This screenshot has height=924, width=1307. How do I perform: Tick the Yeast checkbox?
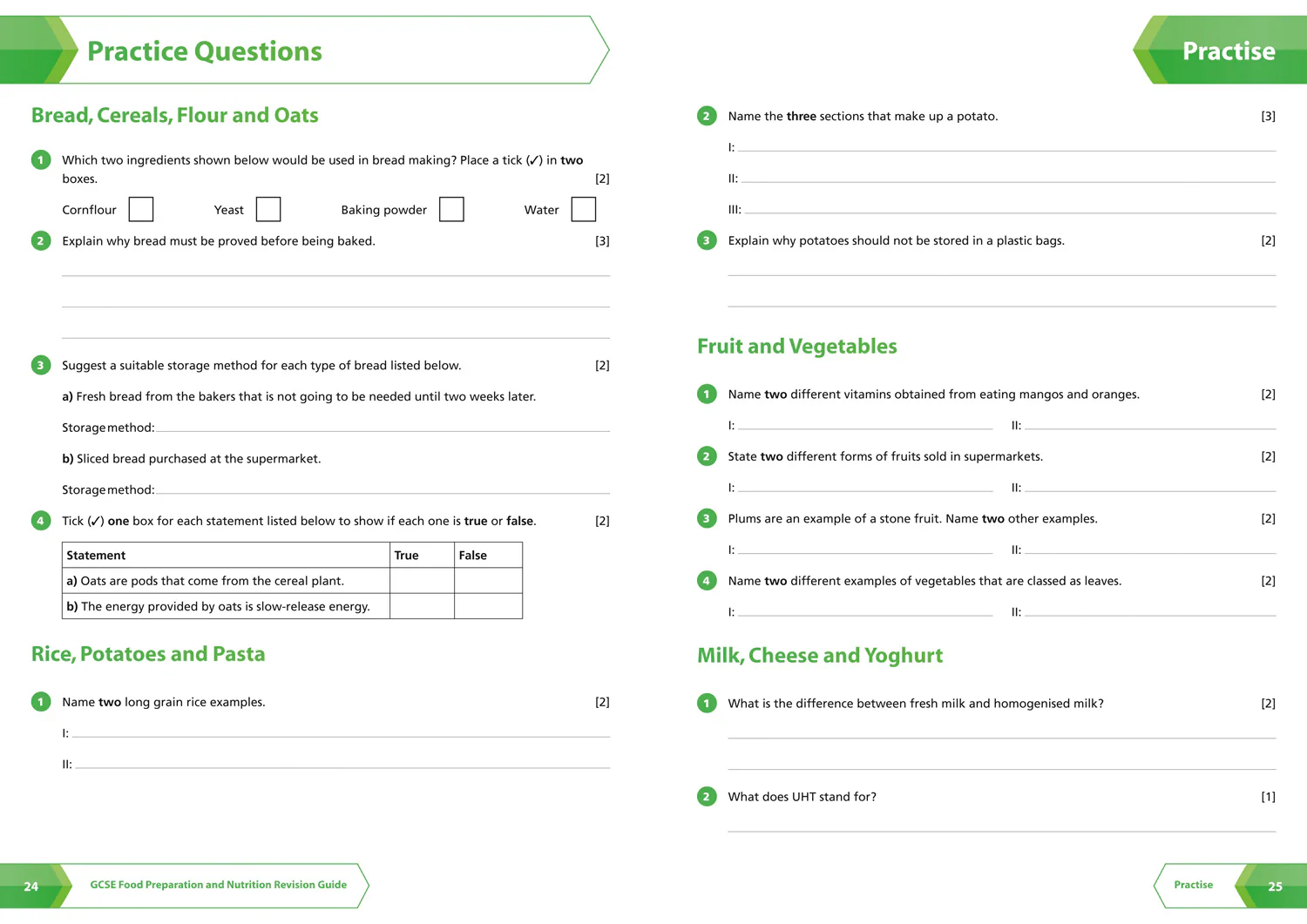(268, 209)
